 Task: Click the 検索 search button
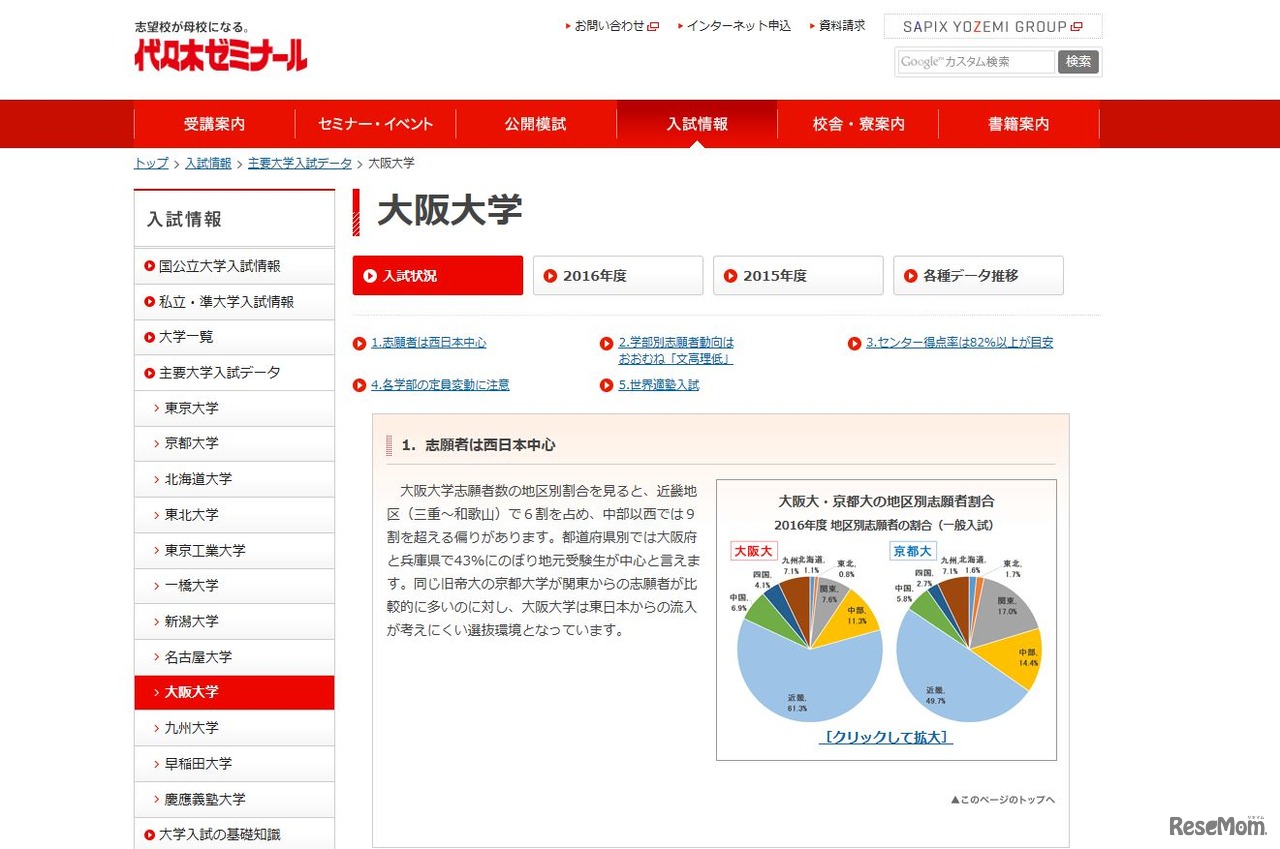[1077, 61]
